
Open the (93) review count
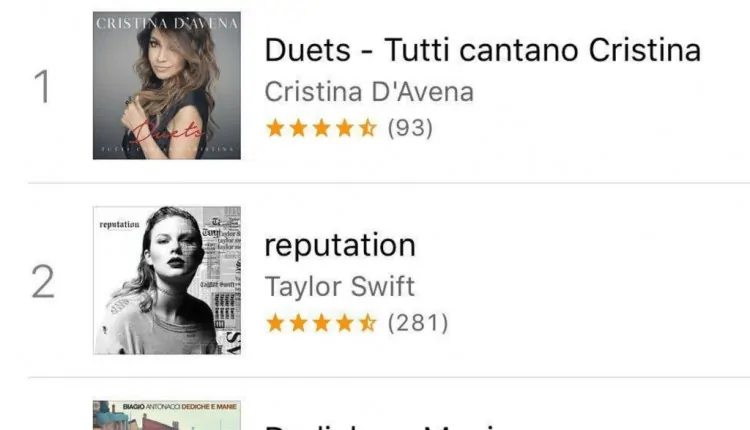410,128
